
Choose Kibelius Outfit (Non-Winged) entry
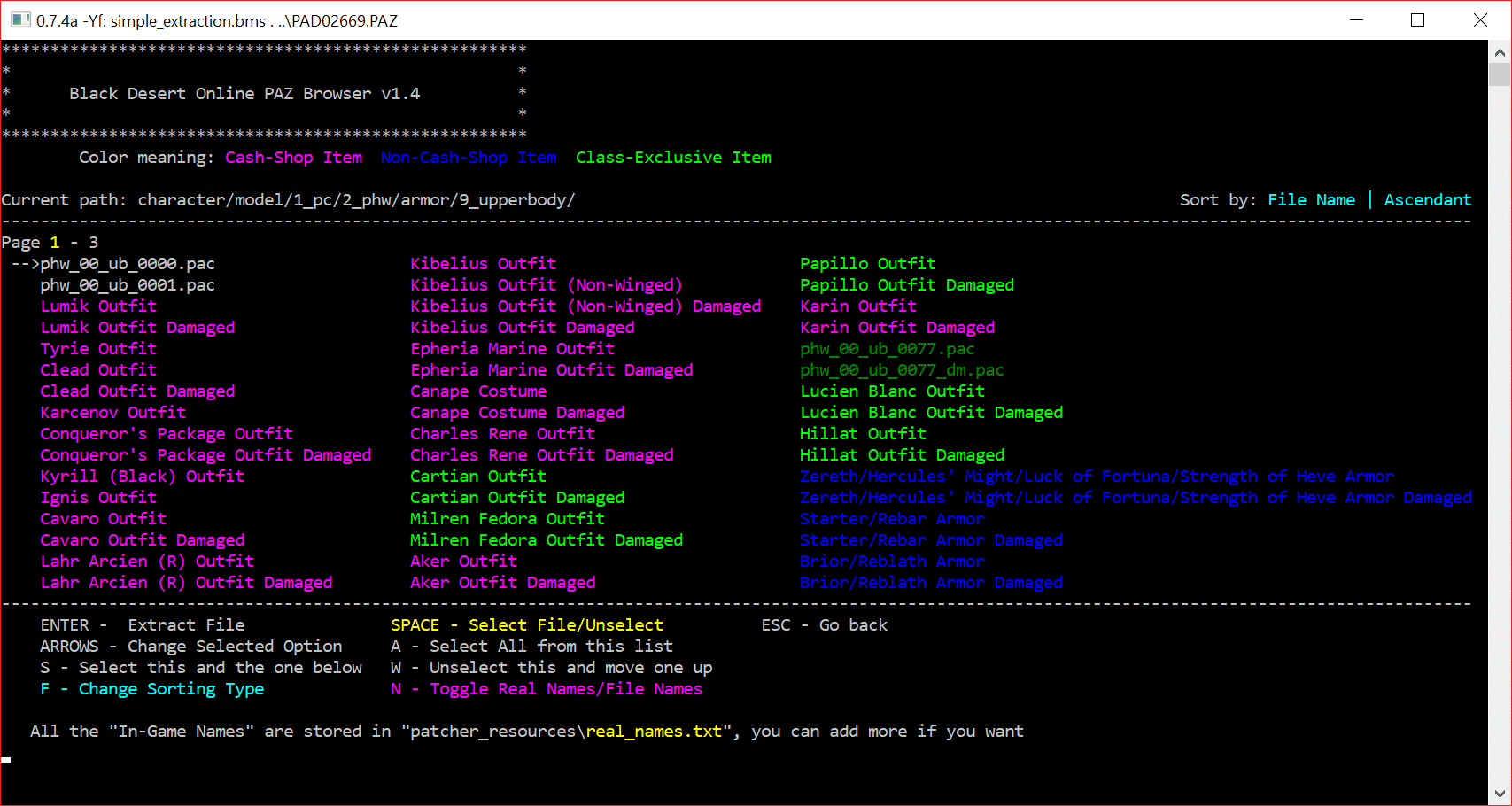click(546, 285)
